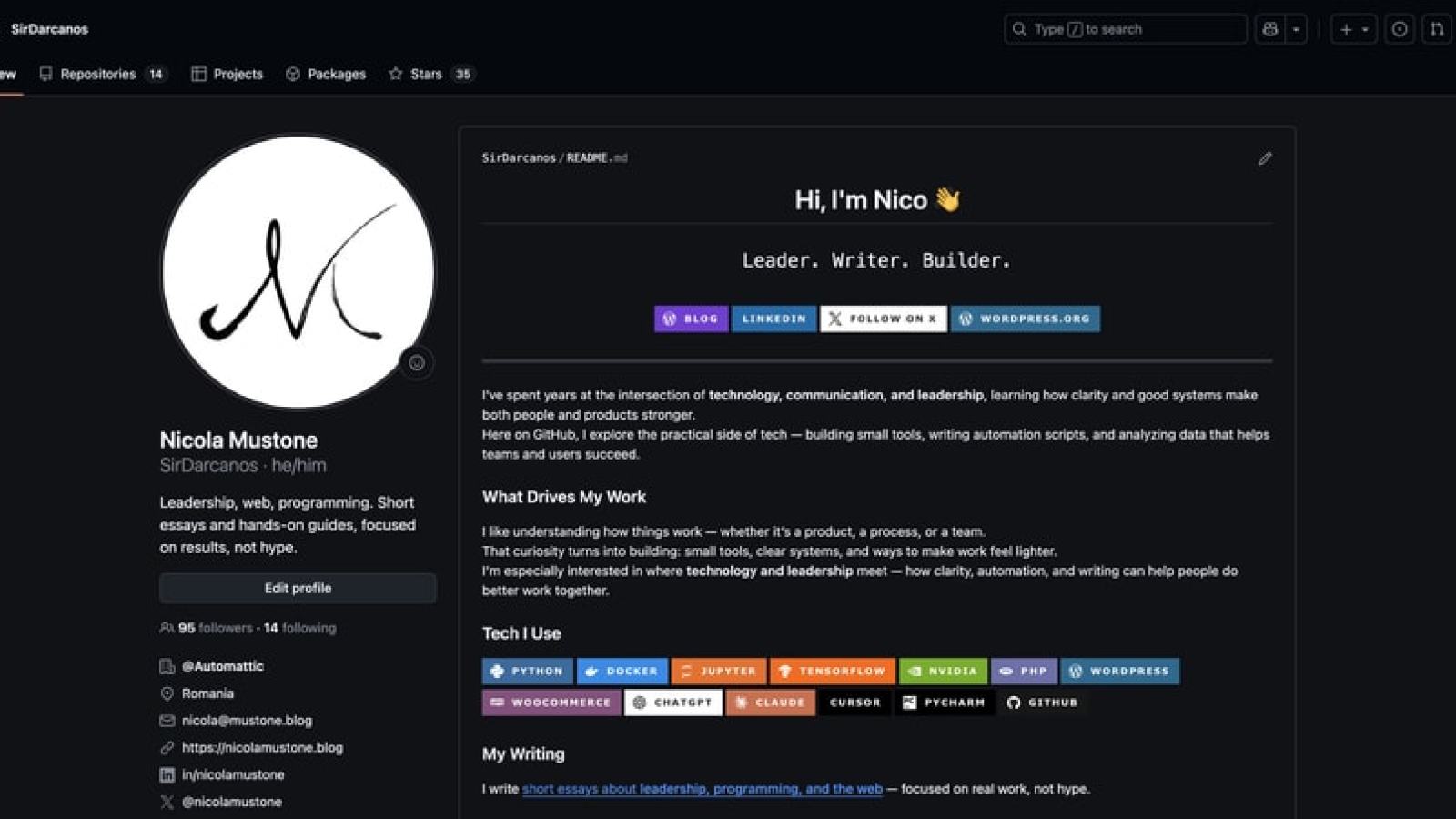Open @nicolamustone X profile link
The width and height of the screenshot is (1456, 819).
point(231,803)
